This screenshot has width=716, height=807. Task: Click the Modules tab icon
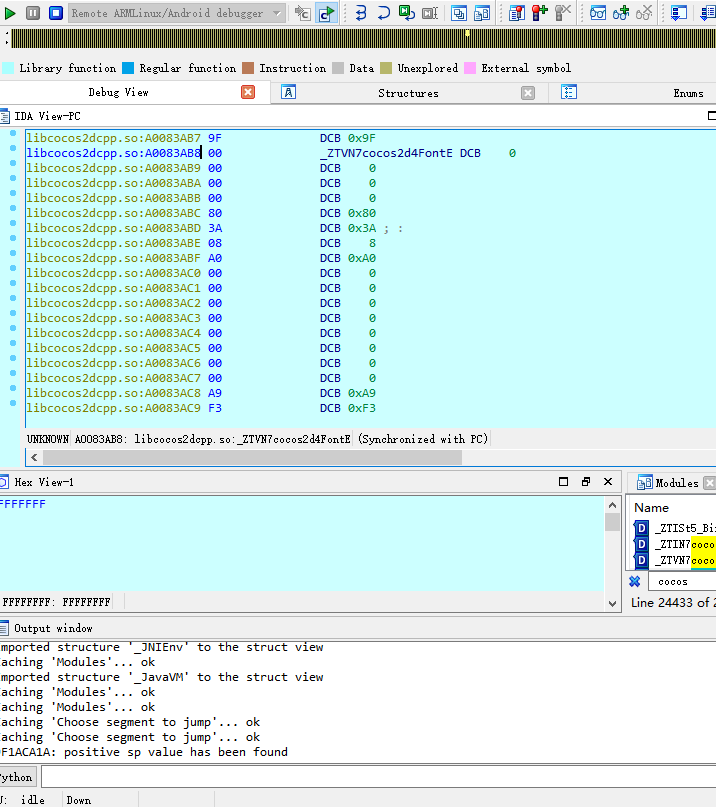pos(644,482)
